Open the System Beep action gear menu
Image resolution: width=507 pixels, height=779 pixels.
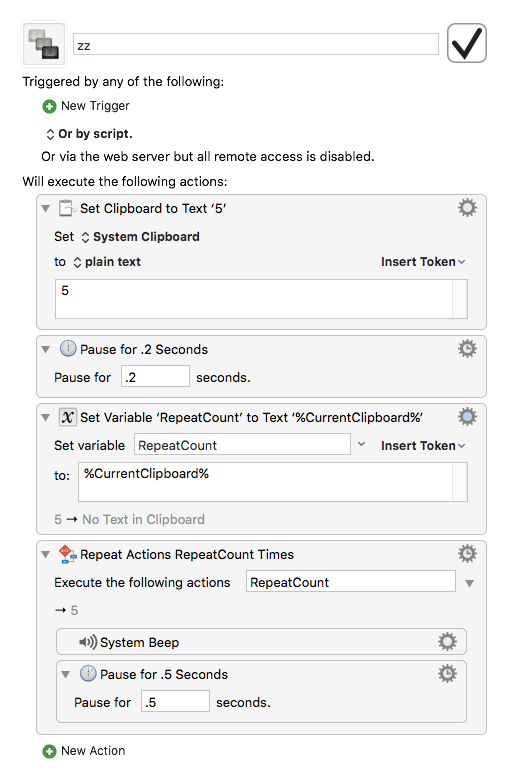tap(447, 642)
